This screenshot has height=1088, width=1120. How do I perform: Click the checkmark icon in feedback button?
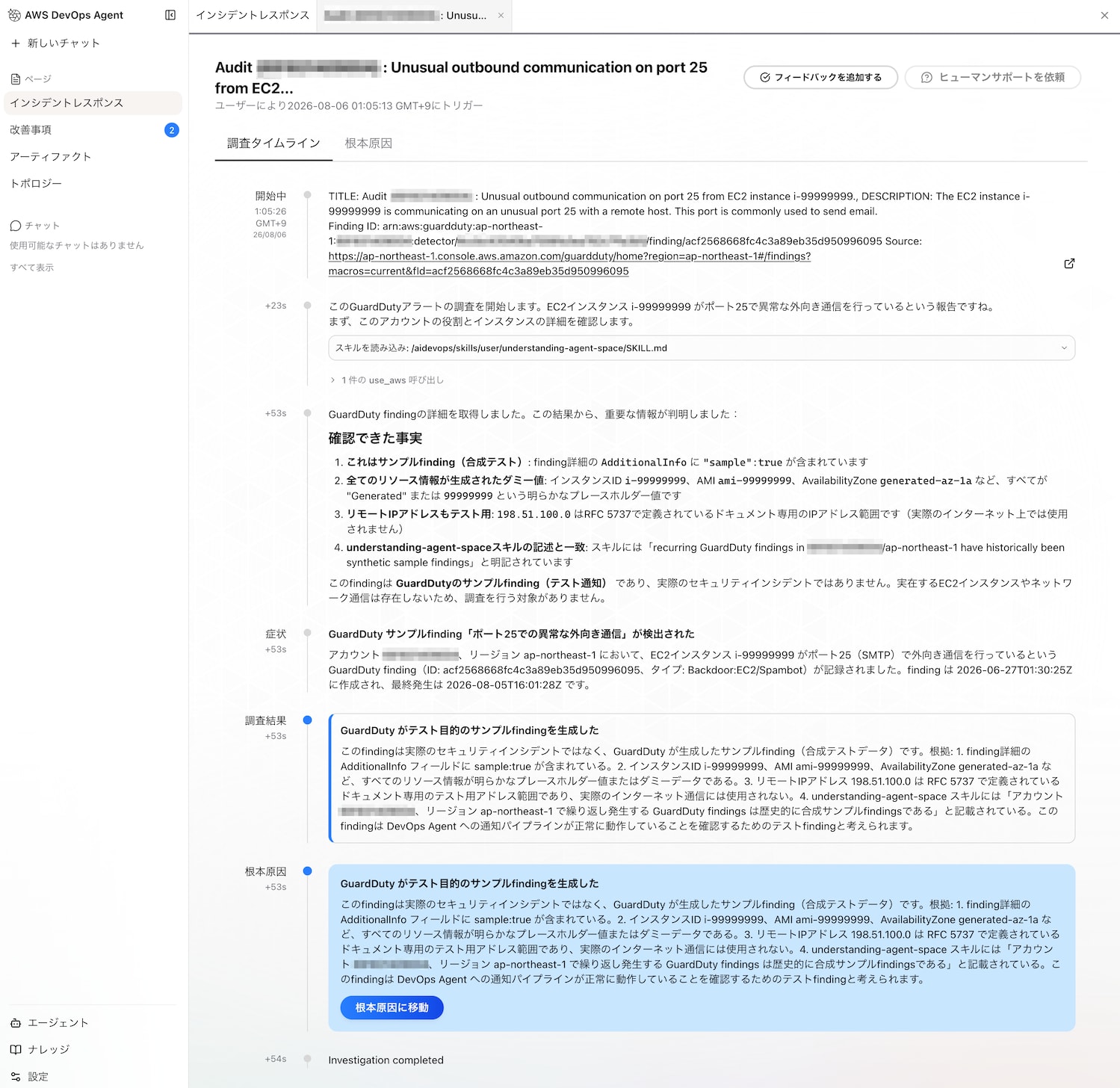(765, 77)
